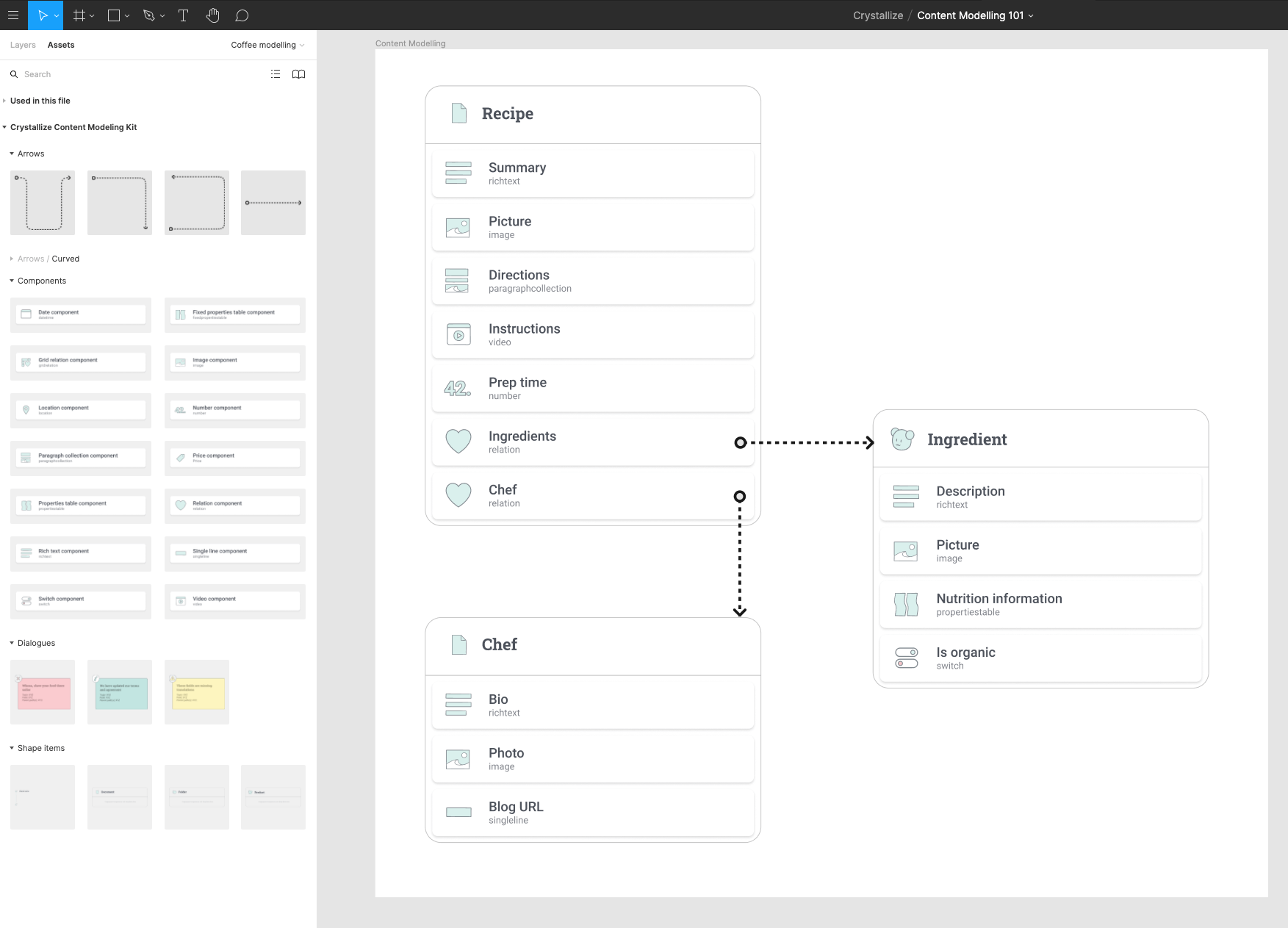Select the red dialogue thumbnail
Image resolution: width=1288 pixels, height=928 pixels.
tap(43, 692)
